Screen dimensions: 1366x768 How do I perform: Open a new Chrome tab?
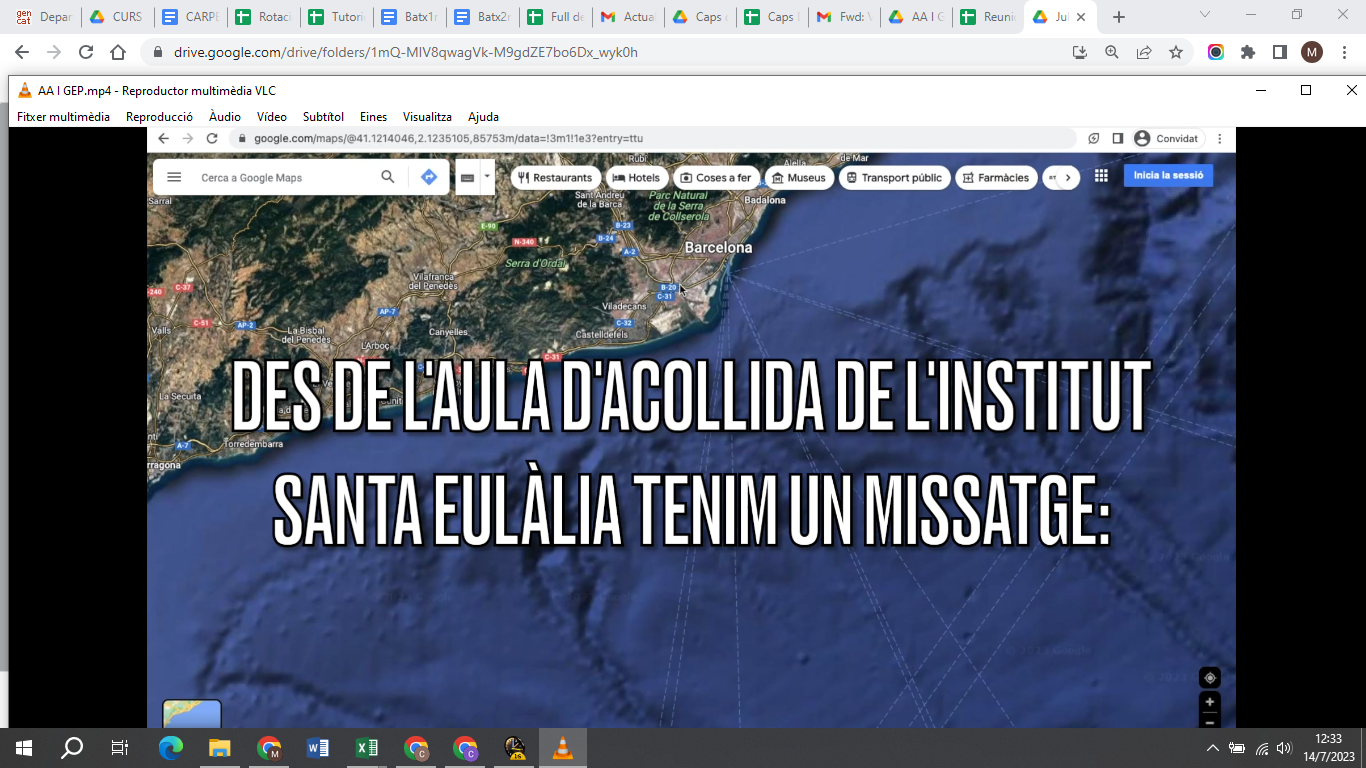(x=1119, y=17)
